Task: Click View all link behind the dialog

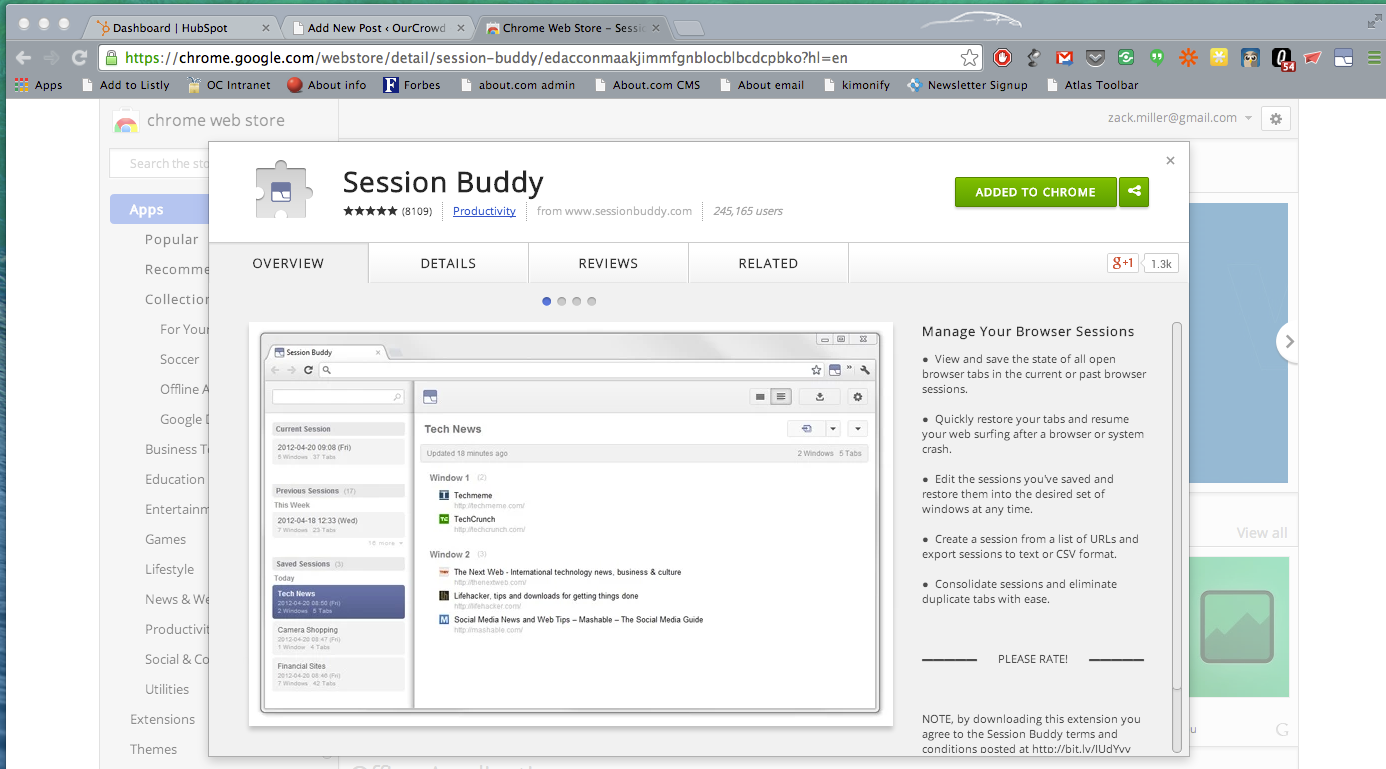Action: point(1262,533)
